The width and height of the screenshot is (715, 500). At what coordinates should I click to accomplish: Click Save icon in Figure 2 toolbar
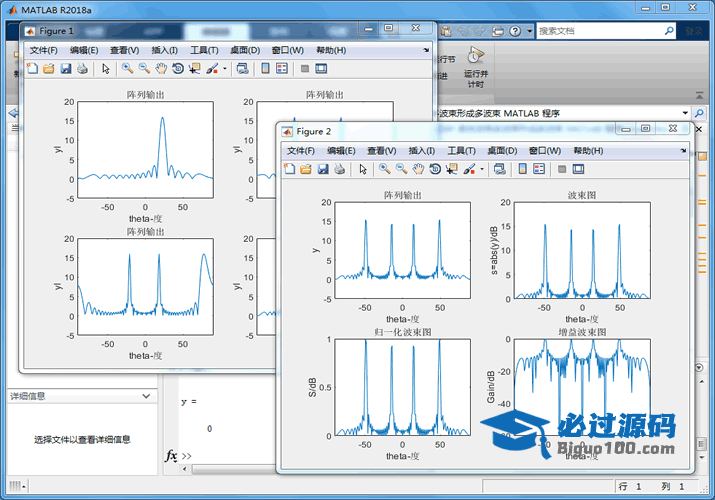coord(323,169)
